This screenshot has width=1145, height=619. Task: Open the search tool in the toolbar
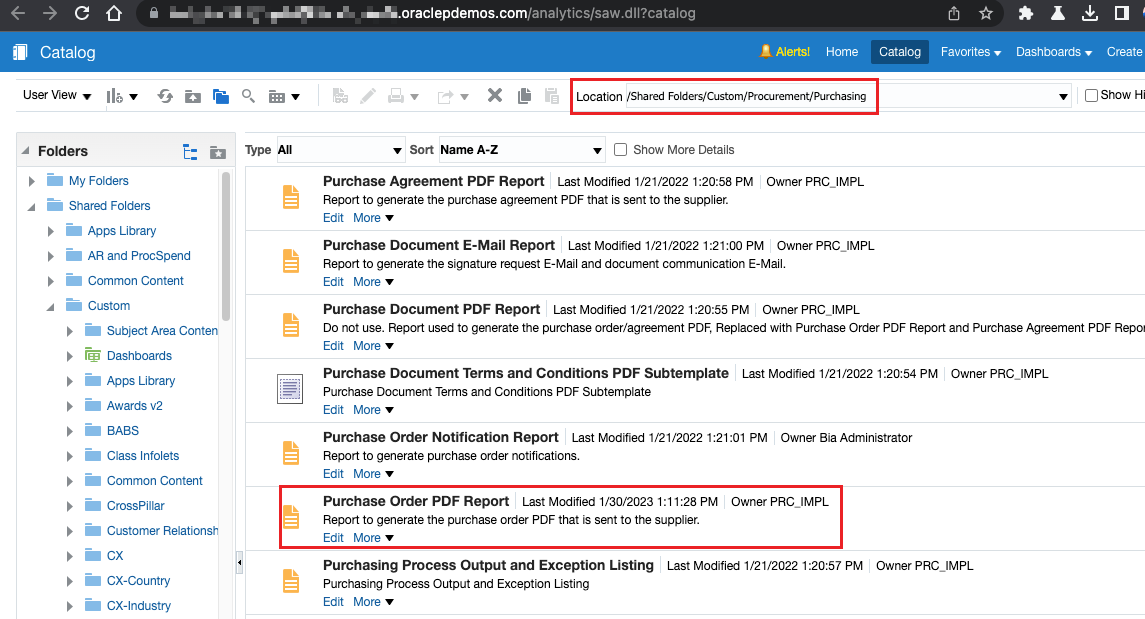click(x=247, y=95)
